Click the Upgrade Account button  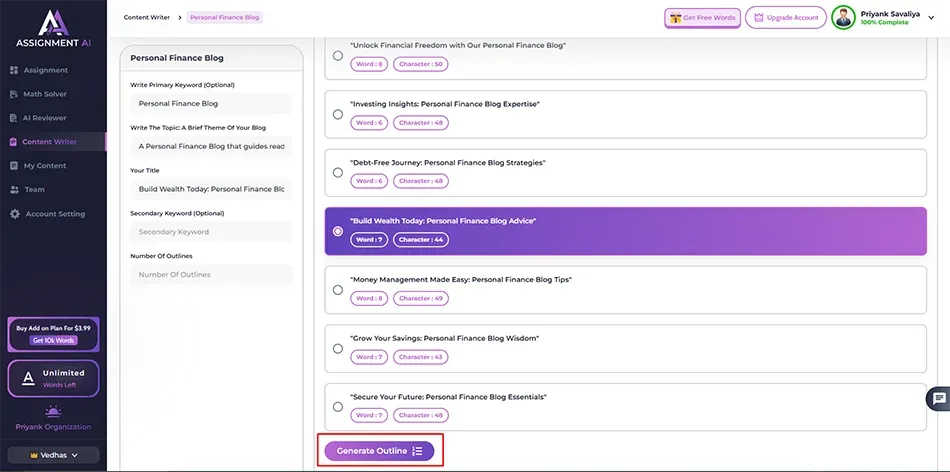[786, 18]
